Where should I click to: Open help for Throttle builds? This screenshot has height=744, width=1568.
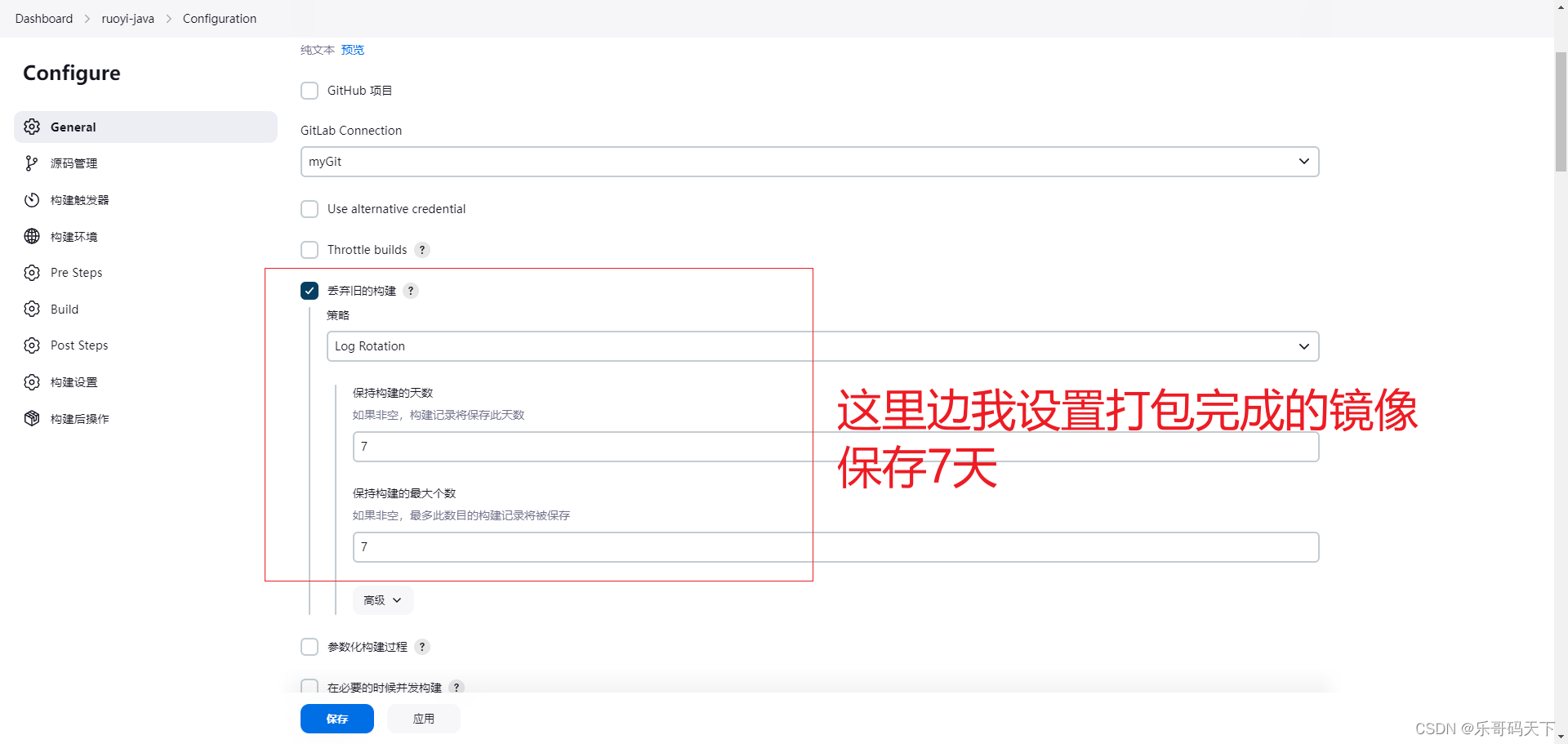(422, 250)
